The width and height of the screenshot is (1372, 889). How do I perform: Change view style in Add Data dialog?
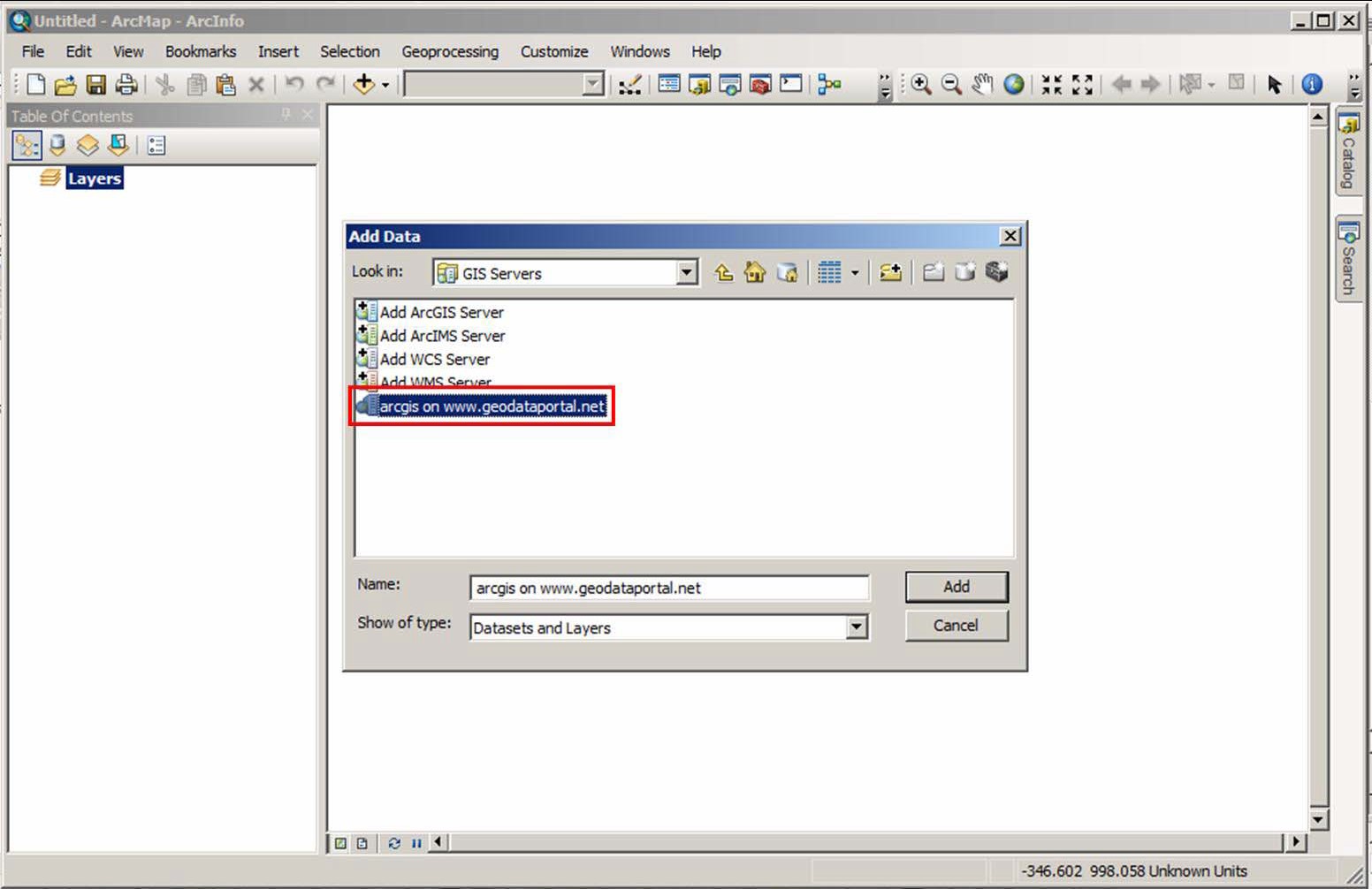click(829, 272)
